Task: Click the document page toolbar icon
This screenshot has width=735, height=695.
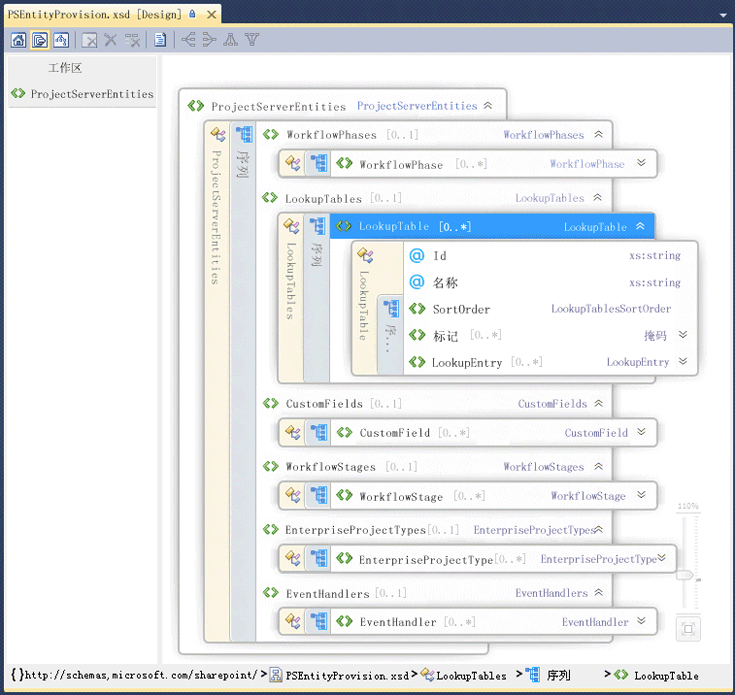Action: click(160, 40)
